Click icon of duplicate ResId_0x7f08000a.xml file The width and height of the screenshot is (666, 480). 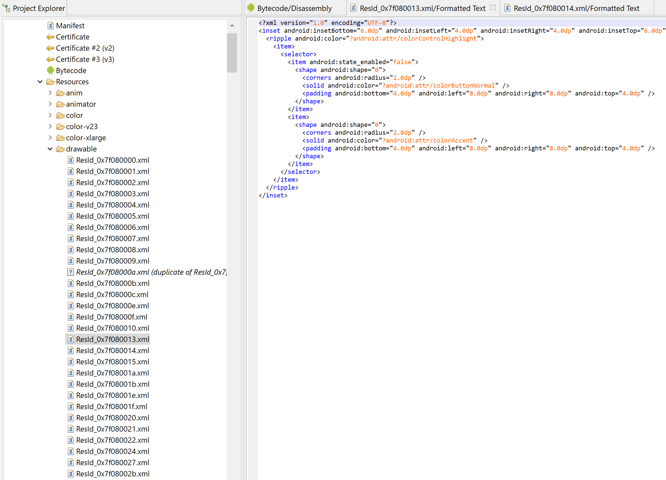70,272
